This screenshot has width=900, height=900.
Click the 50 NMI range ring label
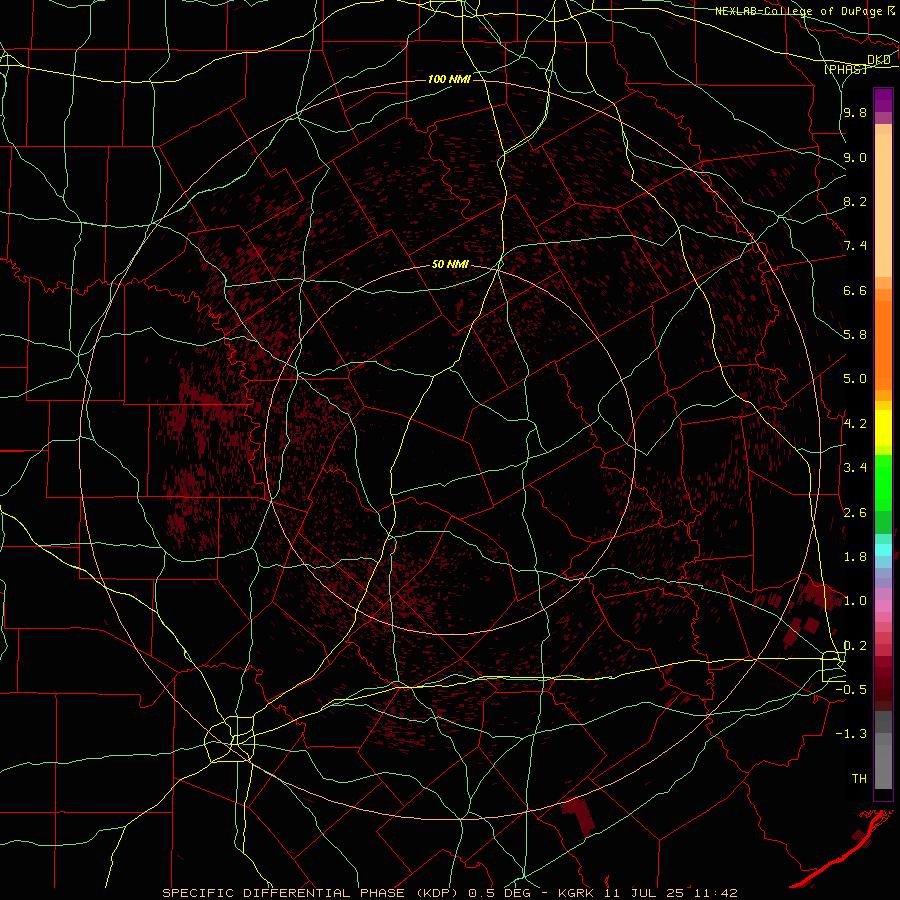(x=450, y=265)
